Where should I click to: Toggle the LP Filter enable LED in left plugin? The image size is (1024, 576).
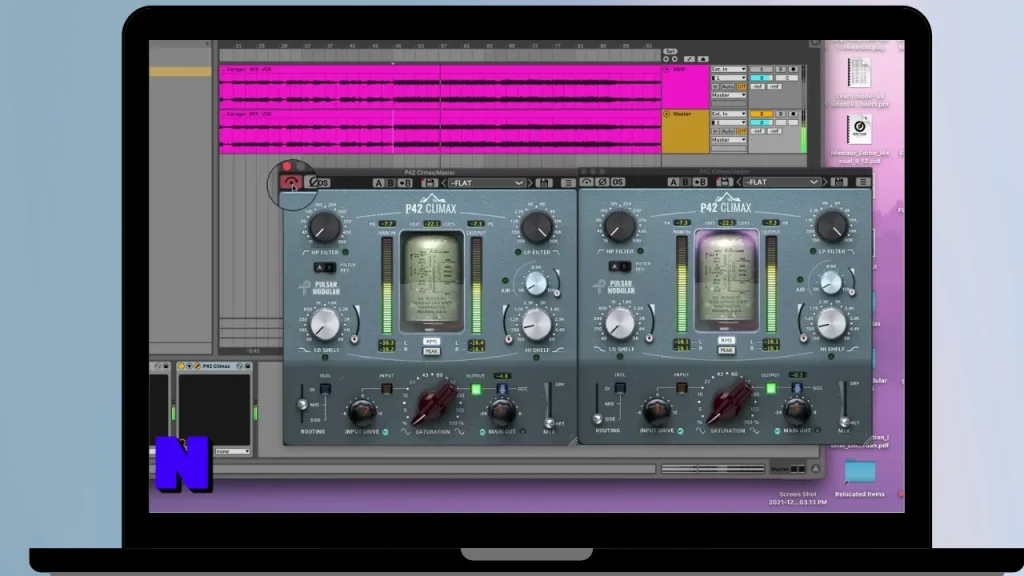coord(518,252)
